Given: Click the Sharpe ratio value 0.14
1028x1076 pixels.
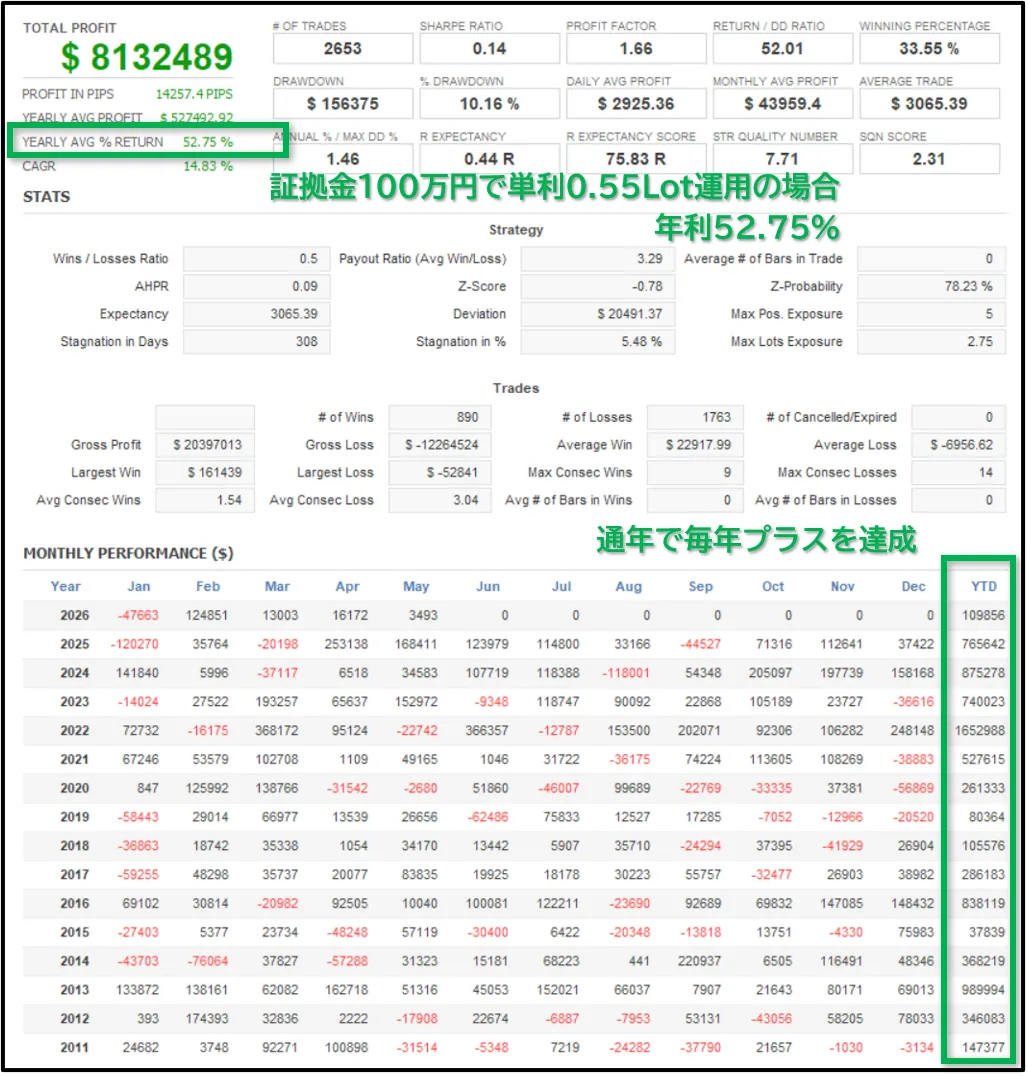Looking at the screenshot, I should pyautogui.click(x=489, y=49).
